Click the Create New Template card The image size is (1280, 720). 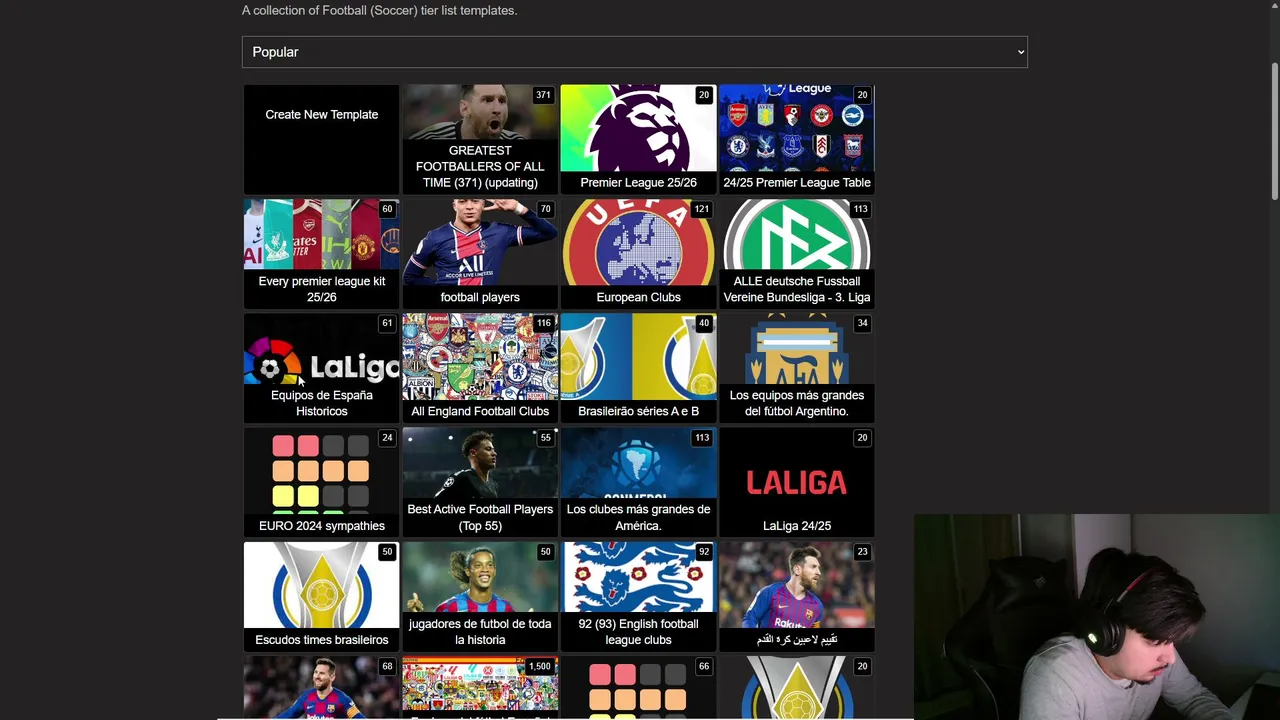322,139
